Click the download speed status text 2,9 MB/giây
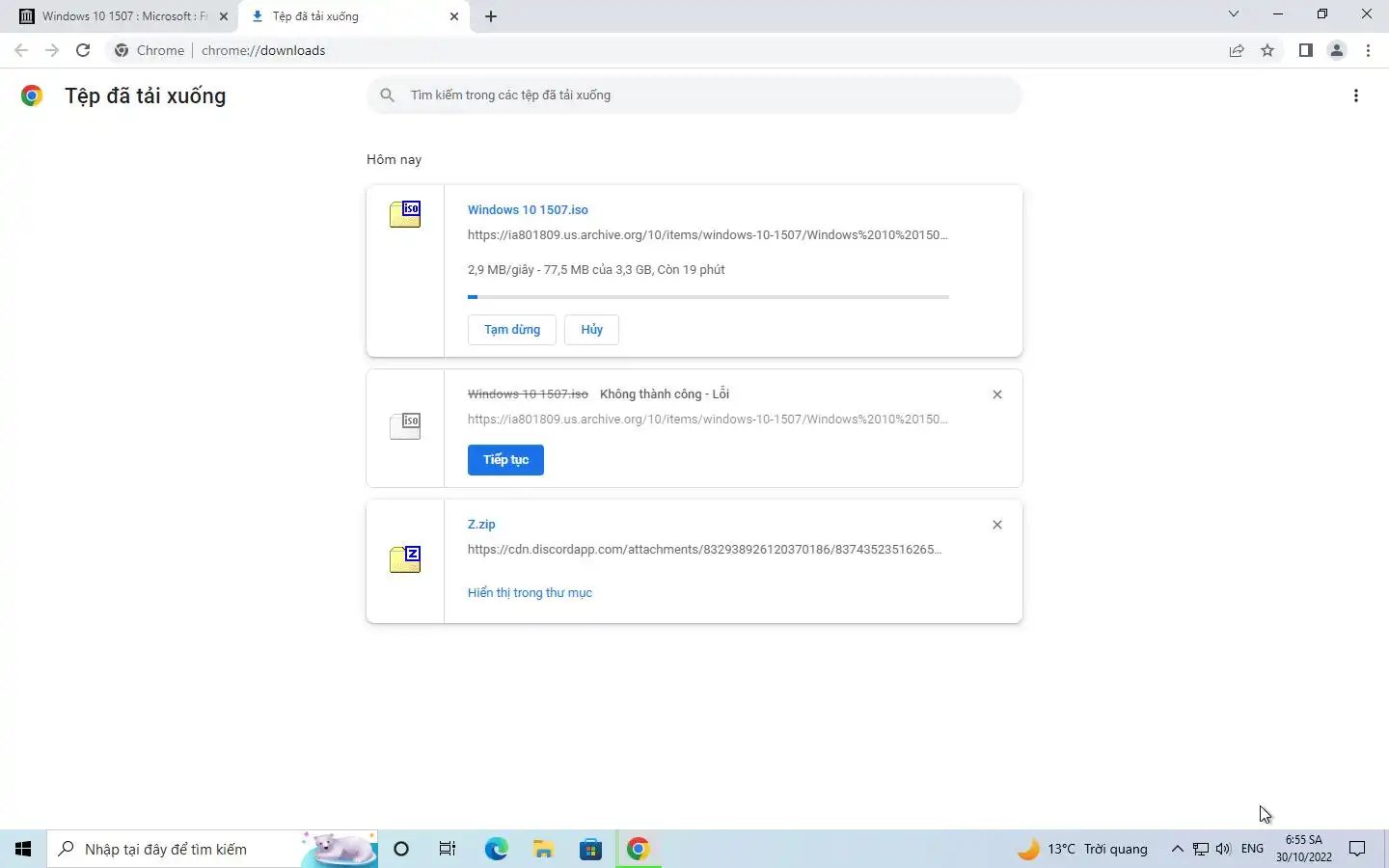This screenshot has width=1389, height=868. (x=596, y=269)
